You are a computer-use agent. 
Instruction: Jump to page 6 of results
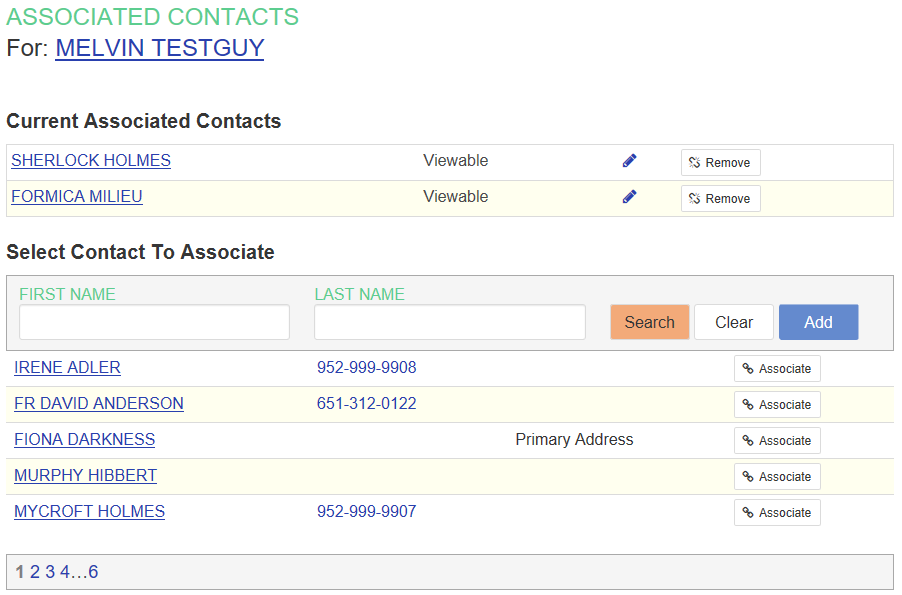(x=93, y=572)
